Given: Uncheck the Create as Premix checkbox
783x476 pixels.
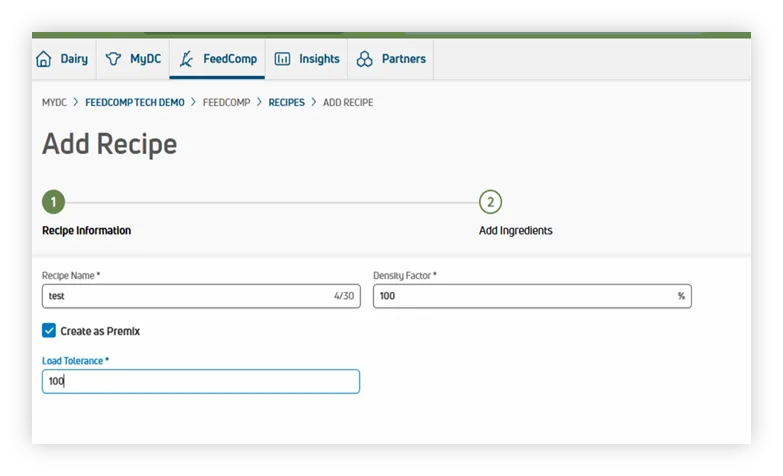Looking at the screenshot, I should (x=49, y=331).
